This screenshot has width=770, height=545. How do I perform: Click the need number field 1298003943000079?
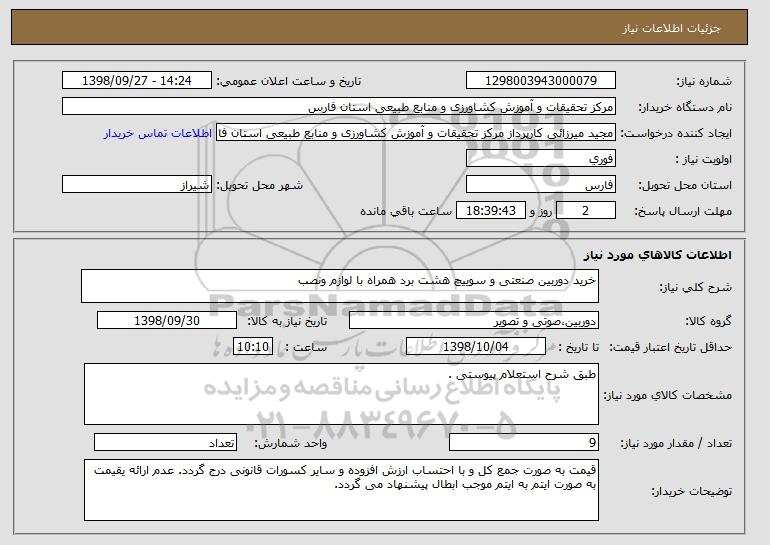(541, 81)
